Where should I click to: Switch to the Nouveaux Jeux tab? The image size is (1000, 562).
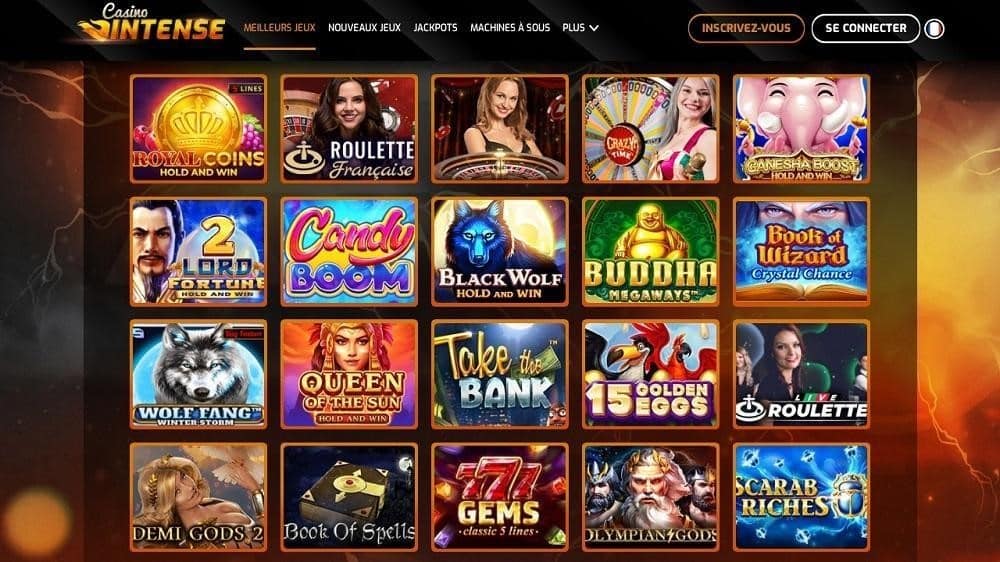coord(364,28)
